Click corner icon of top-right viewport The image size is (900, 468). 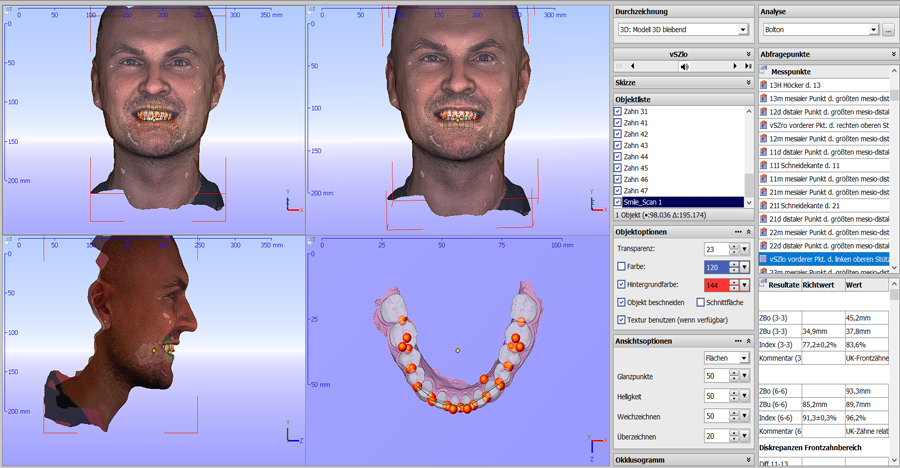(311, 10)
